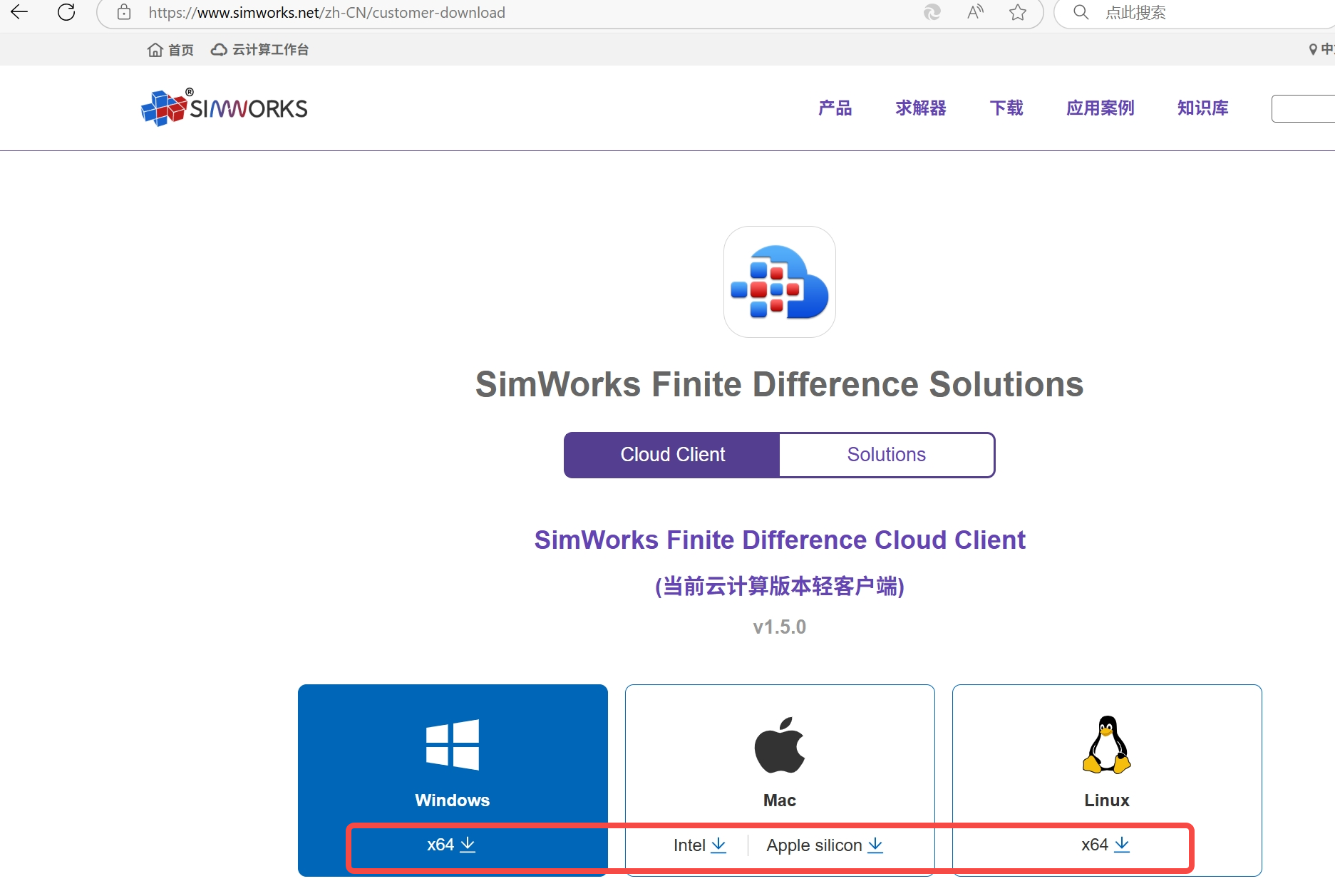Open the 首页 home link

coord(170,49)
